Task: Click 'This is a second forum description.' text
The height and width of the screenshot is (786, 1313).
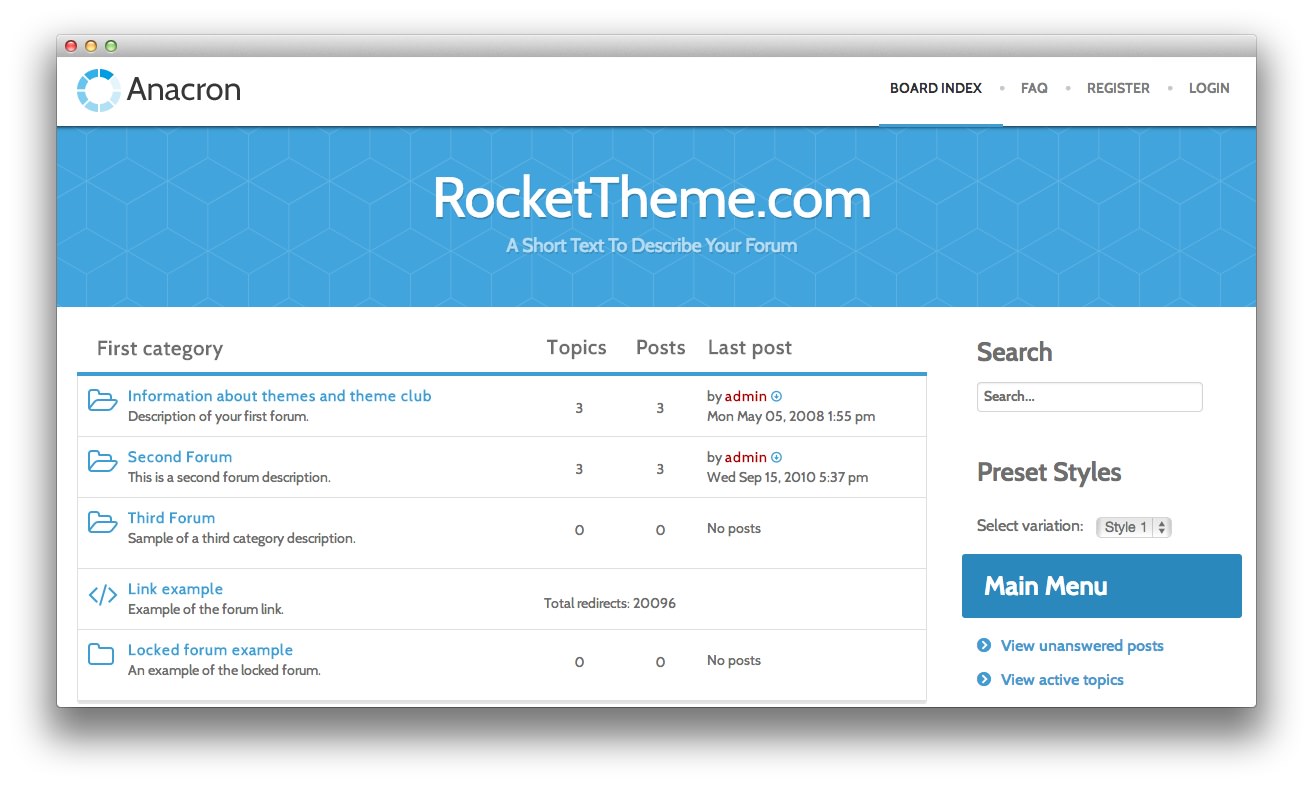Action: pos(229,477)
